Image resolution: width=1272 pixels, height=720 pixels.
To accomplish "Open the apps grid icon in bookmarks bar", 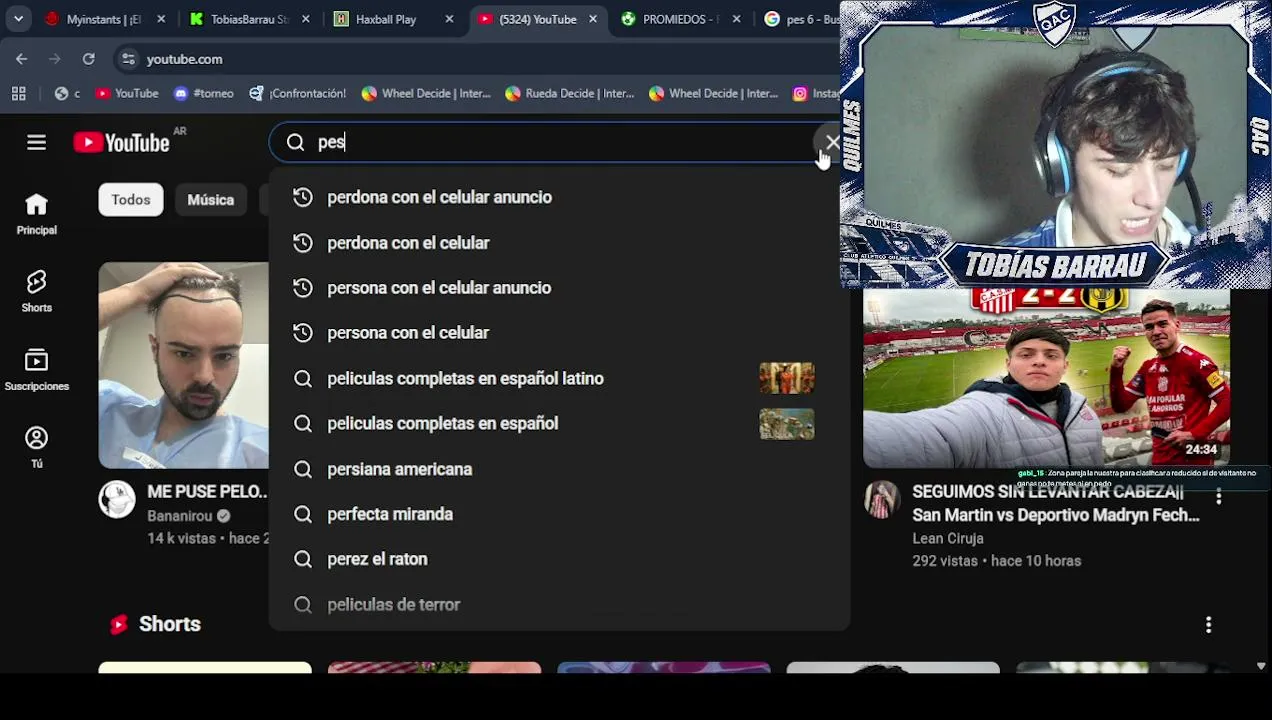I will 18,93.
